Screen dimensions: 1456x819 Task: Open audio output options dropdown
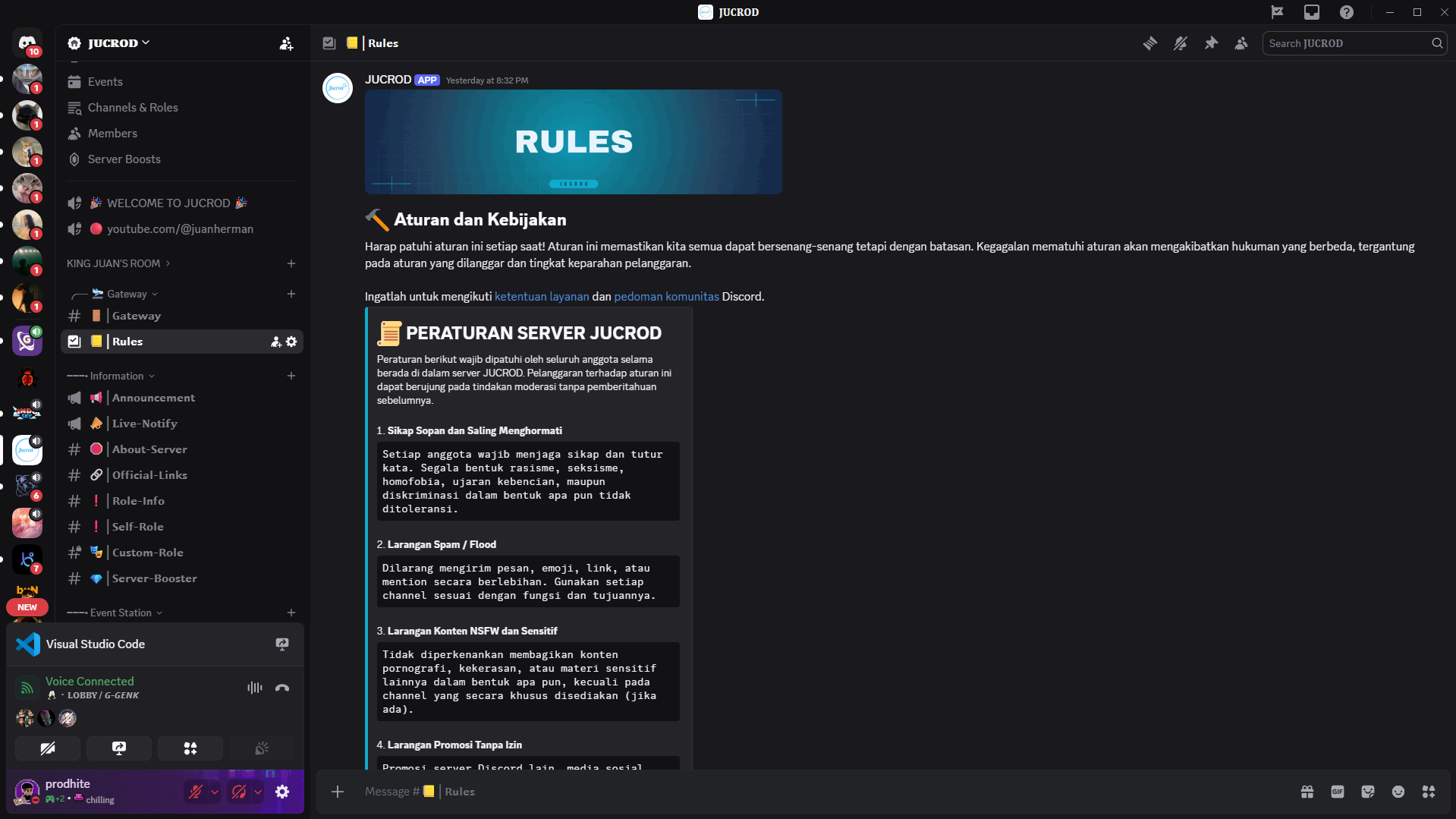pyautogui.click(x=258, y=792)
